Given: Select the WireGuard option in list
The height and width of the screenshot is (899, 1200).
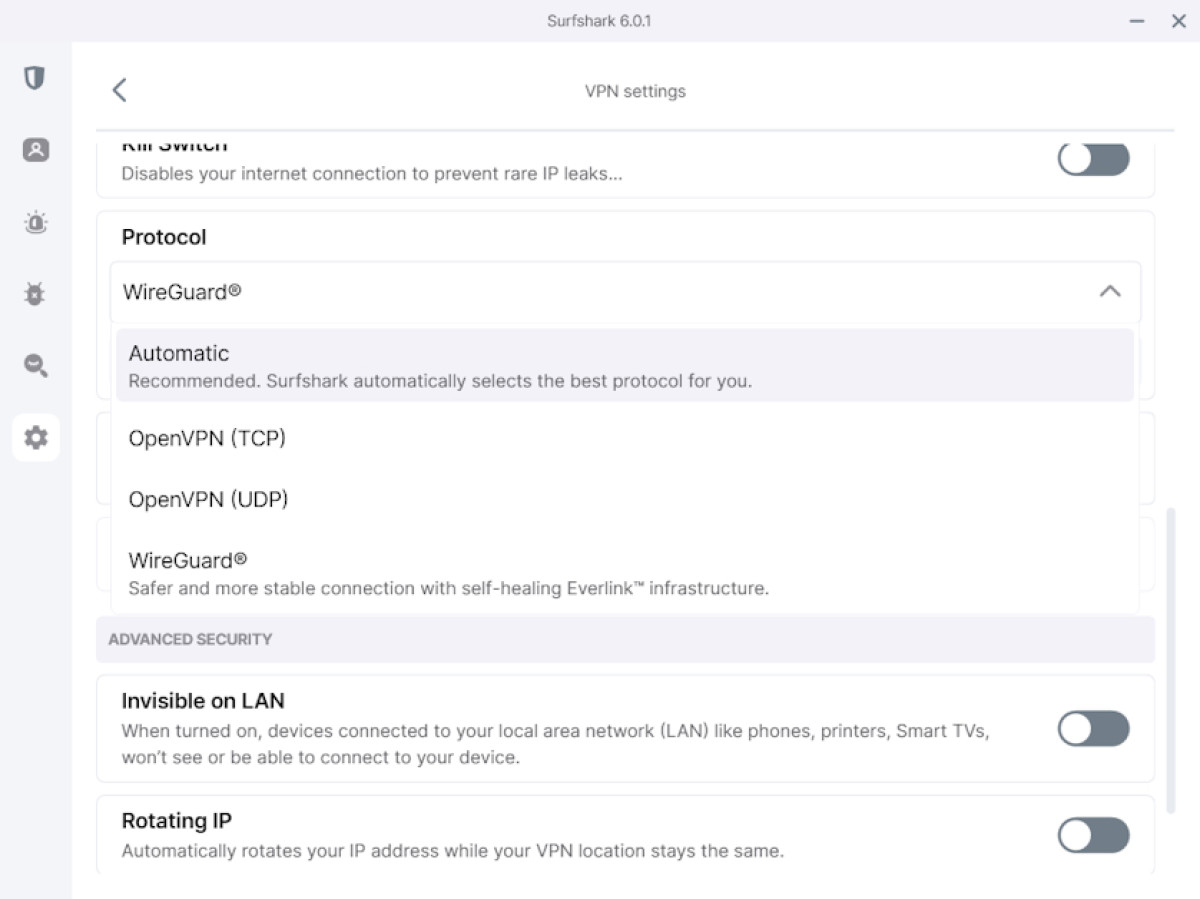Looking at the screenshot, I should [x=625, y=573].
